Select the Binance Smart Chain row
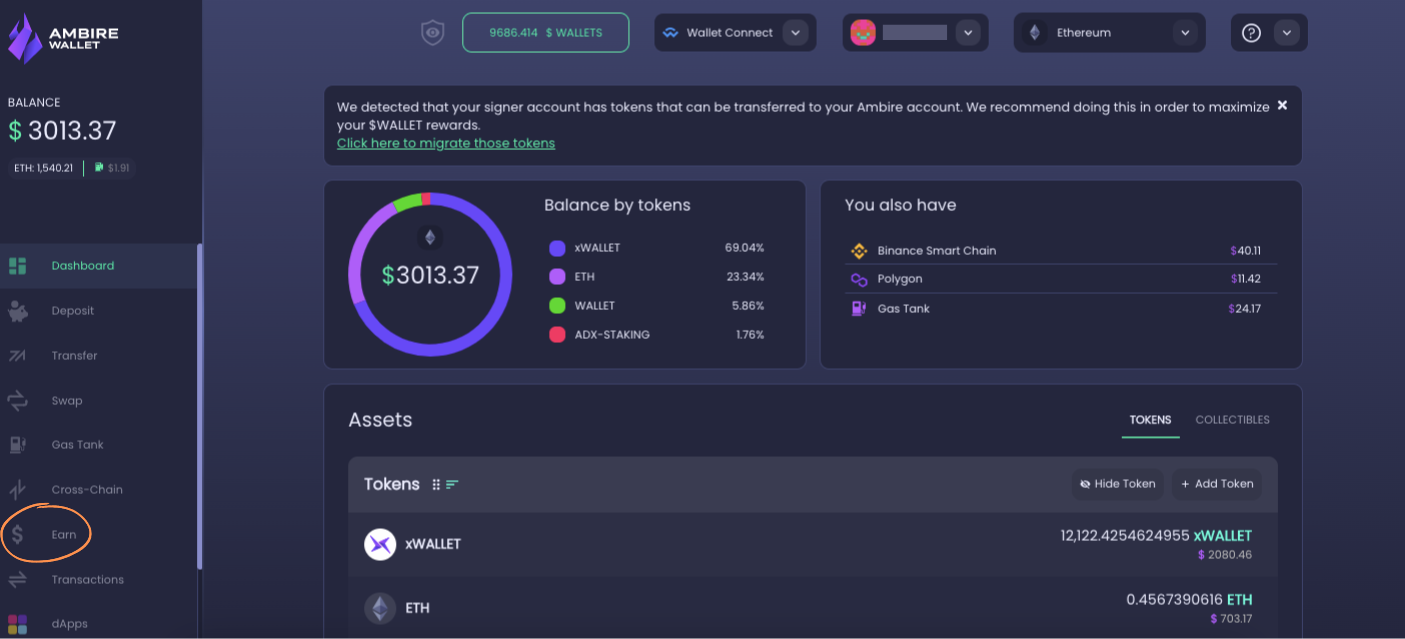This screenshot has height=639, width=1405. click(x=1060, y=251)
